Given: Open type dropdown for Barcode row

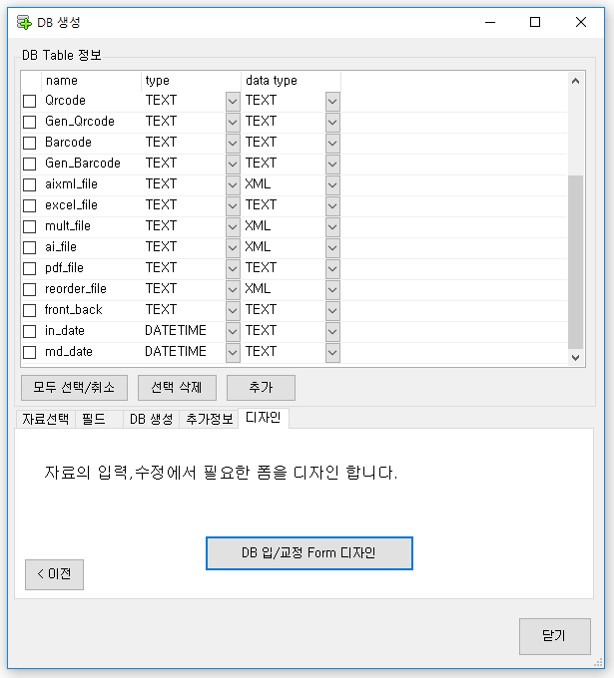Looking at the screenshot, I should point(233,143).
